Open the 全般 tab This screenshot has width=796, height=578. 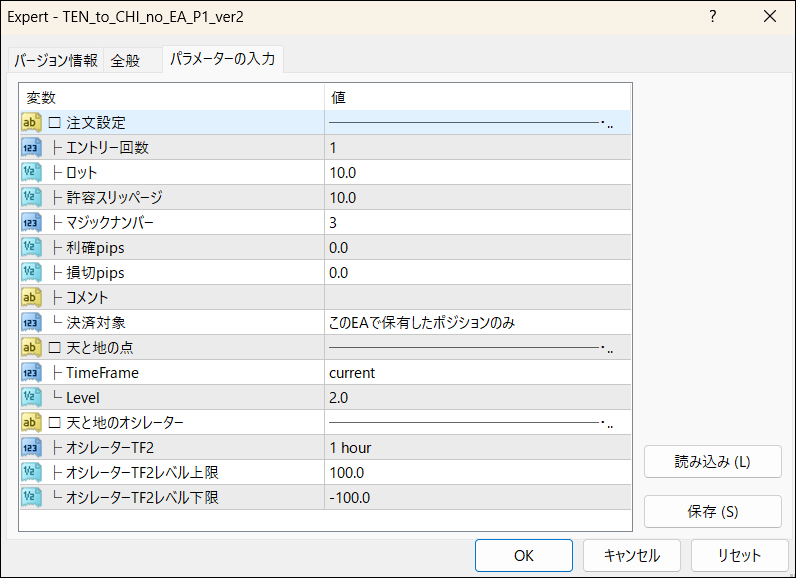point(125,60)
